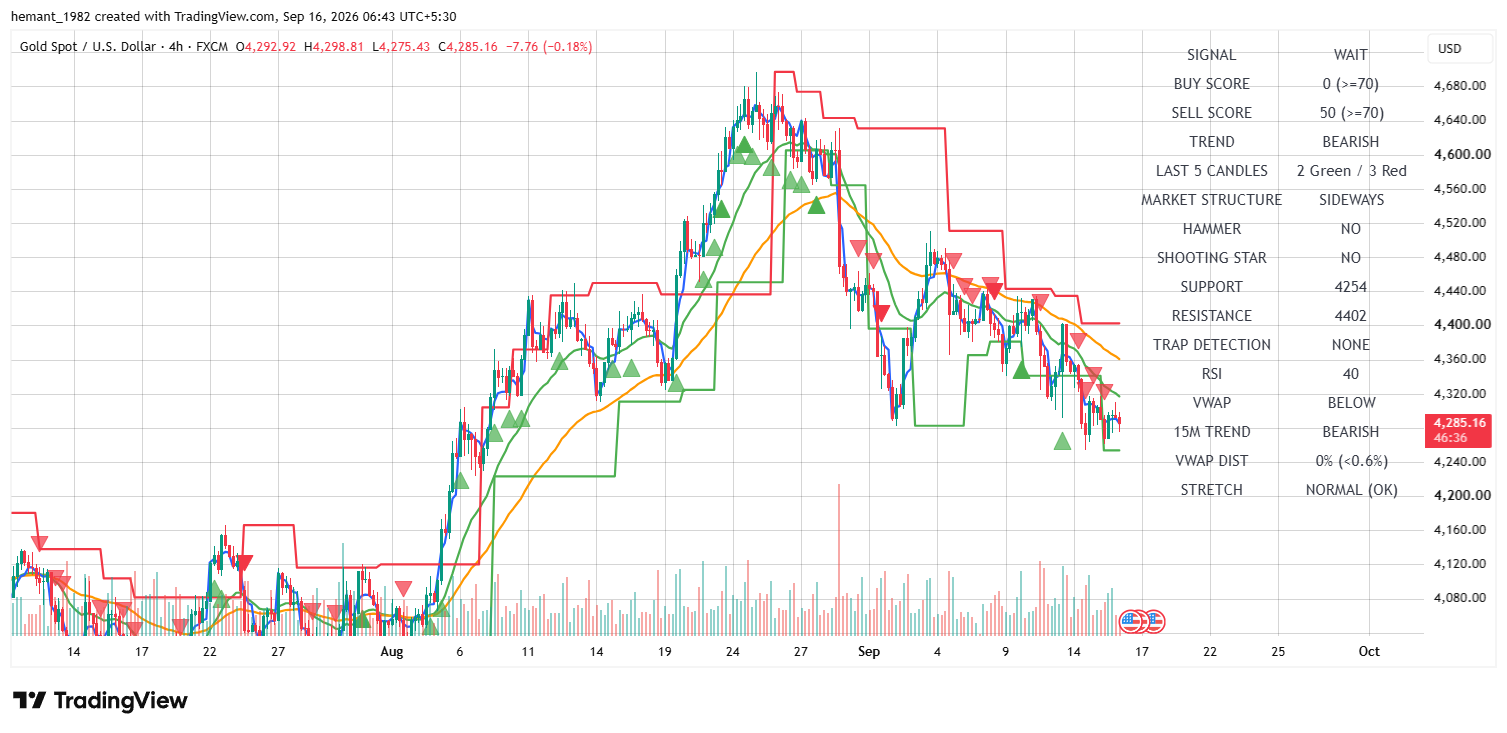Click the Sep label on time axis
The width and height of the screenshot is (1507, 733).
pyautogui.click(x=869, y=651)
